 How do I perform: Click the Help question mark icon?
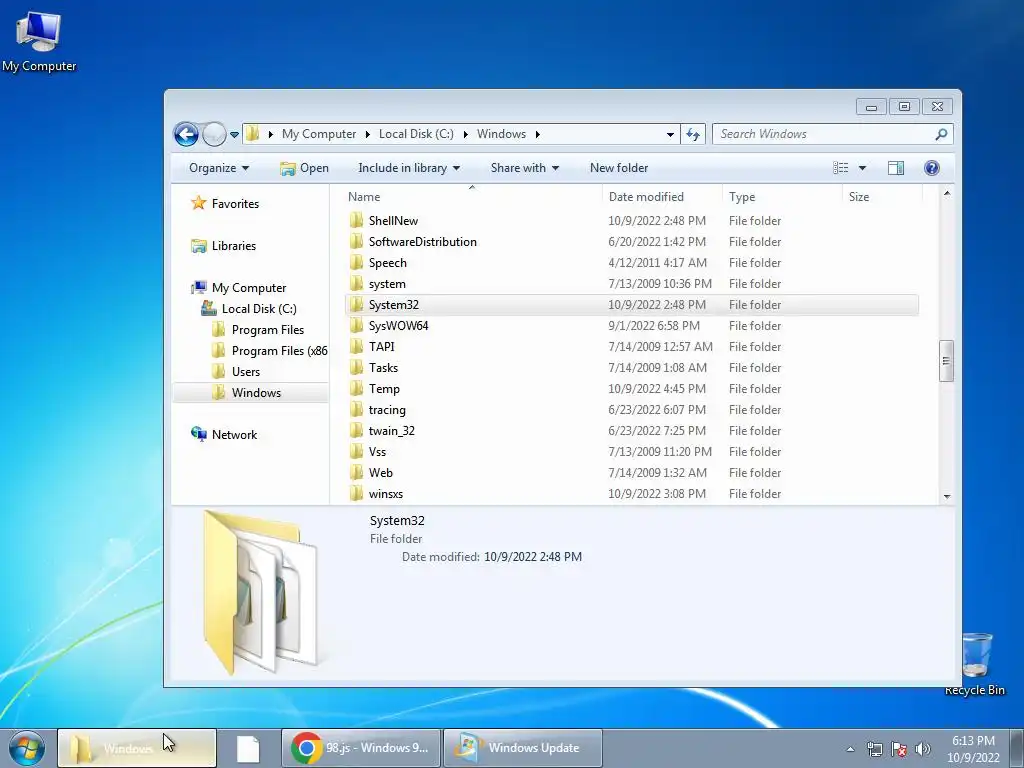click(932, 168)
